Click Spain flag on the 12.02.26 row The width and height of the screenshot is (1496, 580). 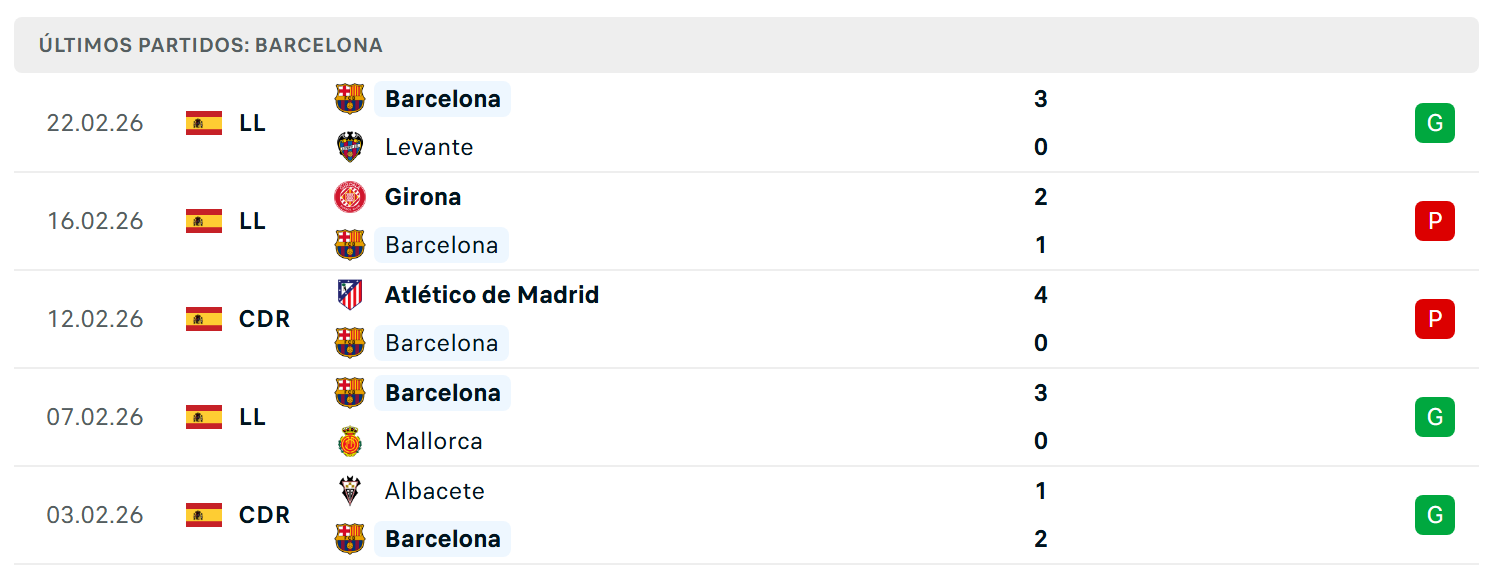204,319
